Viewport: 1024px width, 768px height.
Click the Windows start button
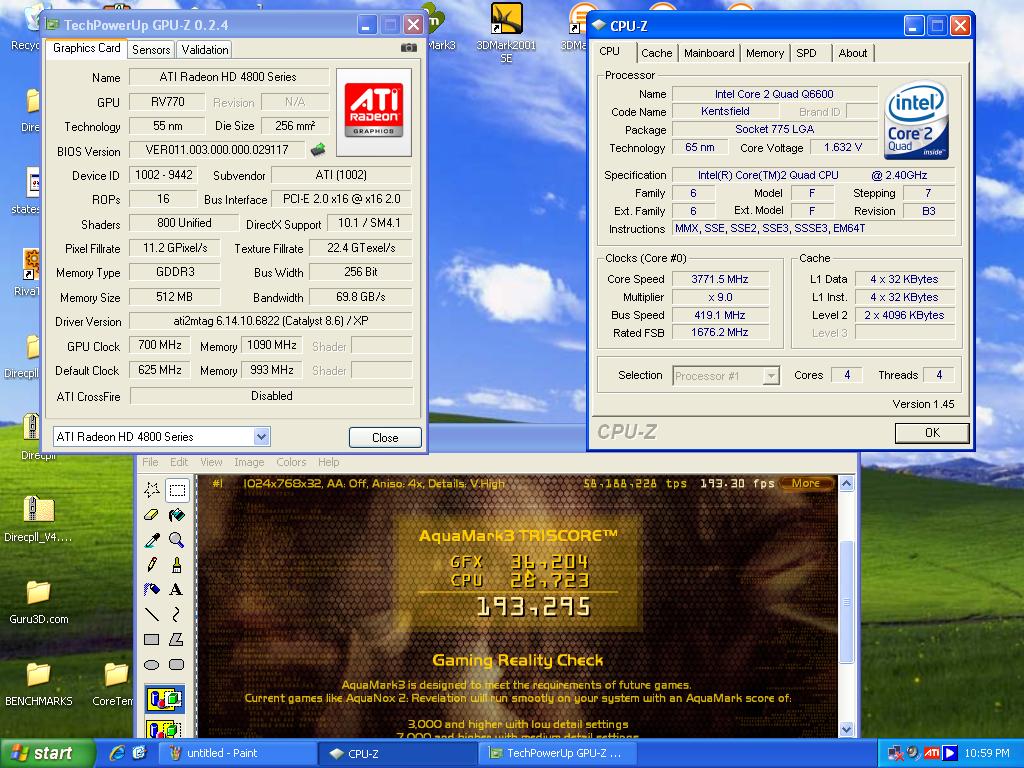[x=46, y=753]
